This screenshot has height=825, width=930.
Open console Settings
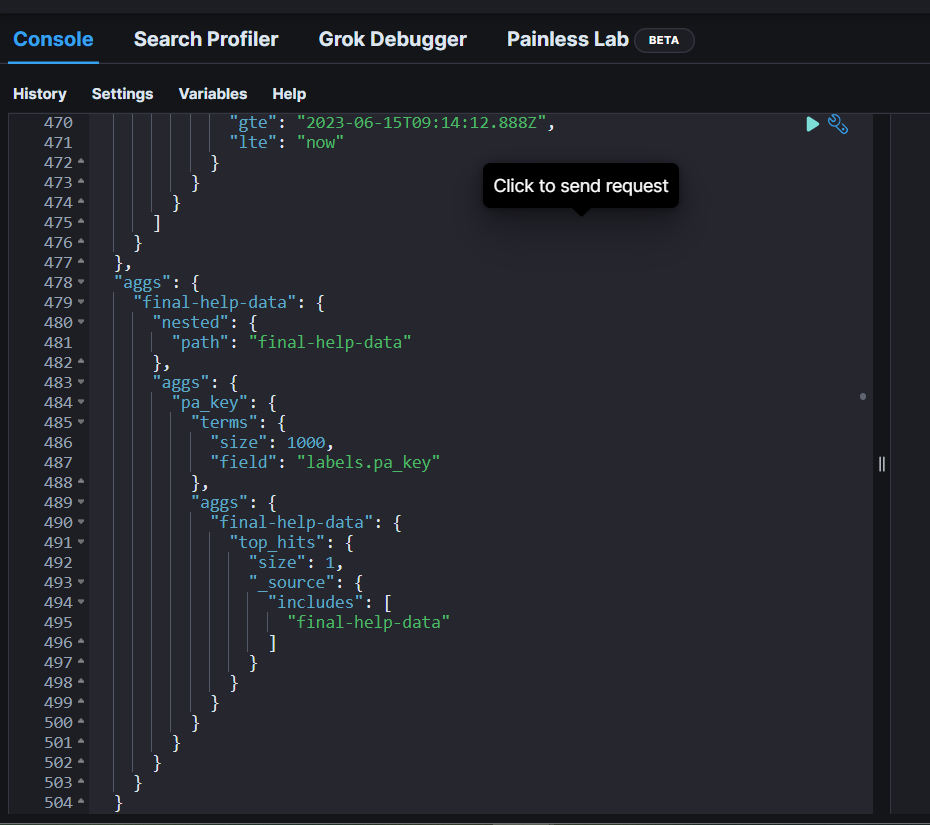pos(122,94)
